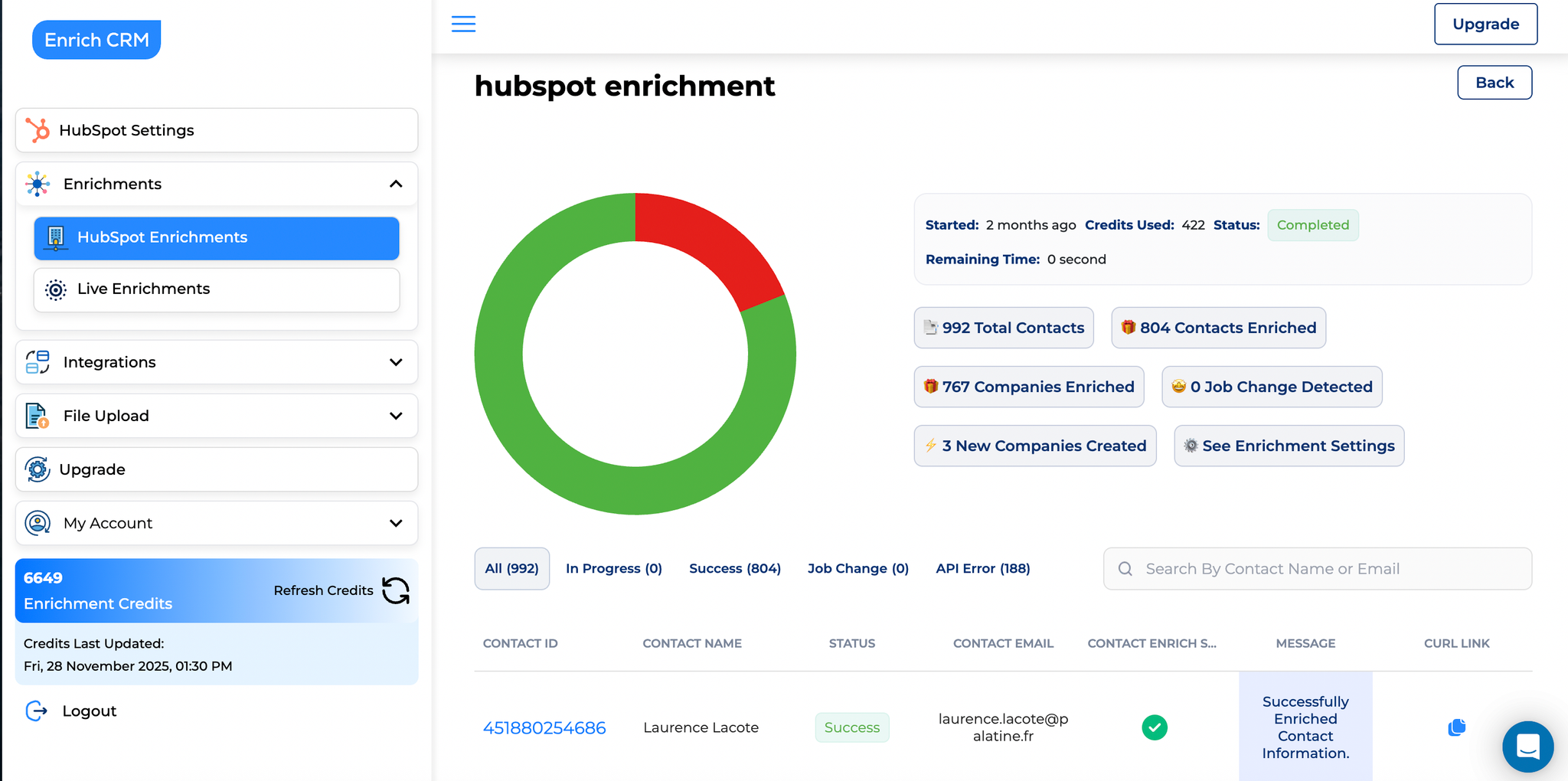
Task: Expand the My Account dropdown
Action: pyautogui.click(x=396, y=523)
